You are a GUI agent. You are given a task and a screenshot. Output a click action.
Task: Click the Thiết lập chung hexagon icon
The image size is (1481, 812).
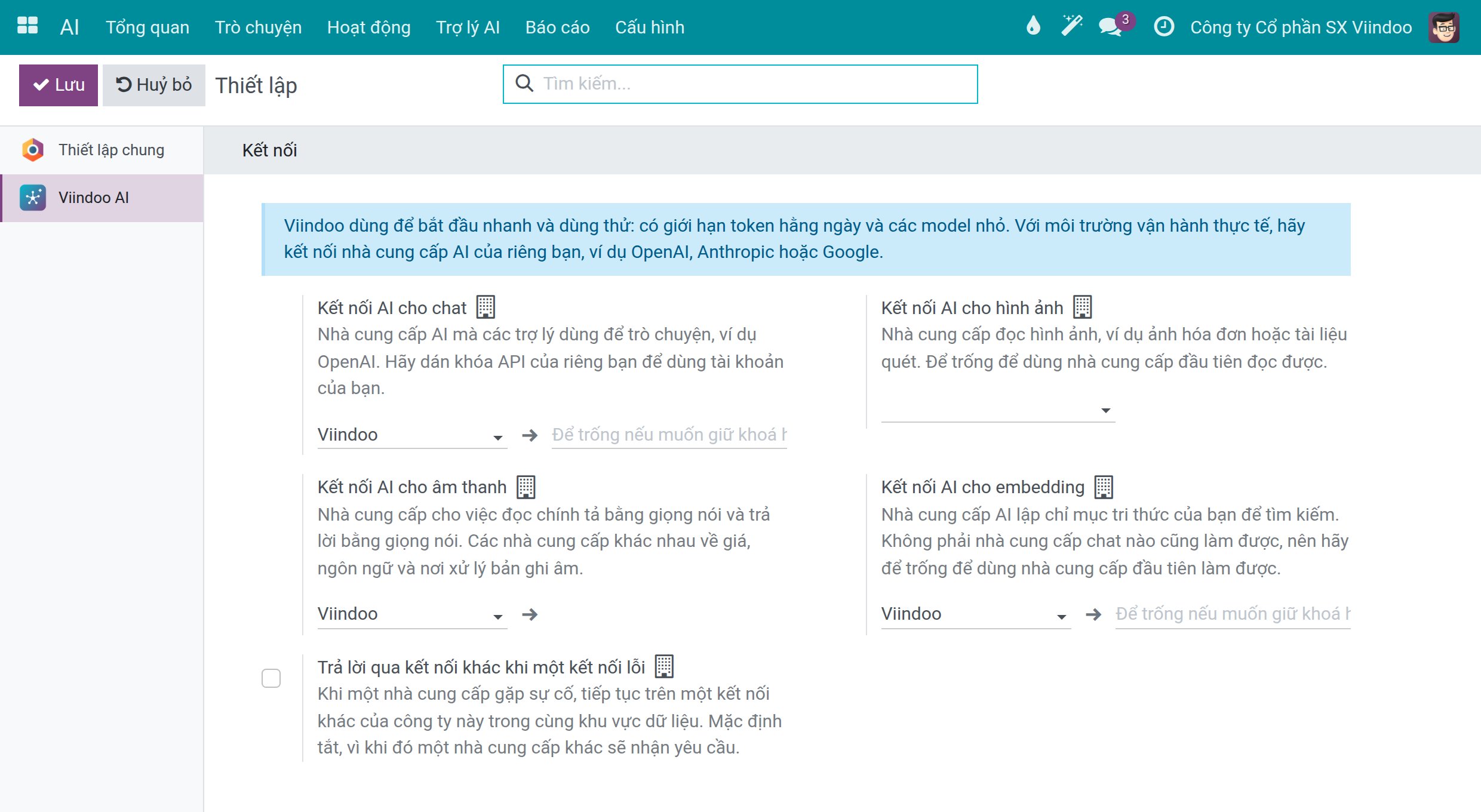[33, 149]
